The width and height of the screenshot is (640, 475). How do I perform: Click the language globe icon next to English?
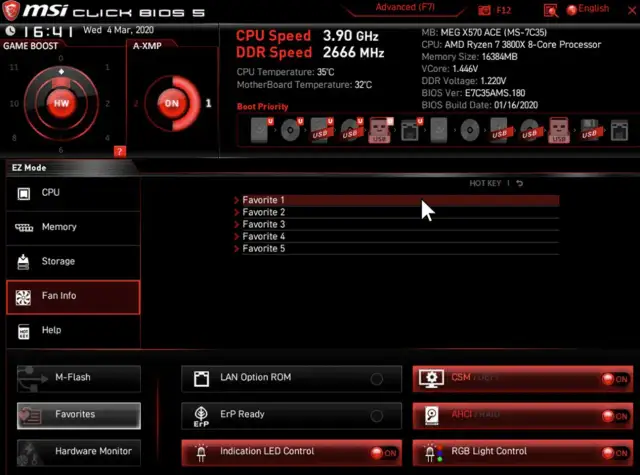571,10
